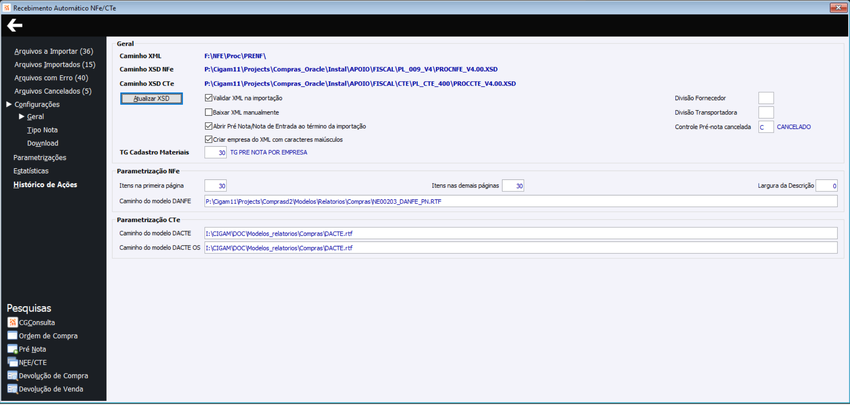Open the Ordem de Compra search link
The image size is (850, 405).
click(48, 336)
